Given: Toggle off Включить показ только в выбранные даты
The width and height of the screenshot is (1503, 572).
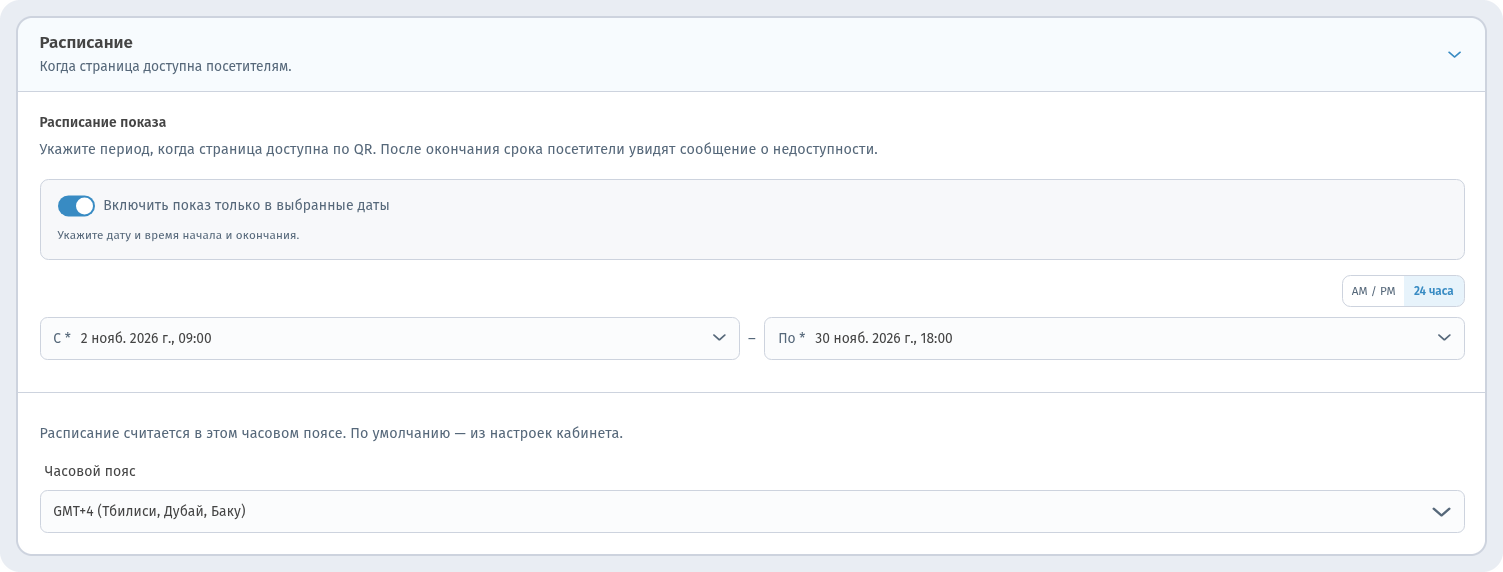Looking at the screenshot, I should 76,206.
